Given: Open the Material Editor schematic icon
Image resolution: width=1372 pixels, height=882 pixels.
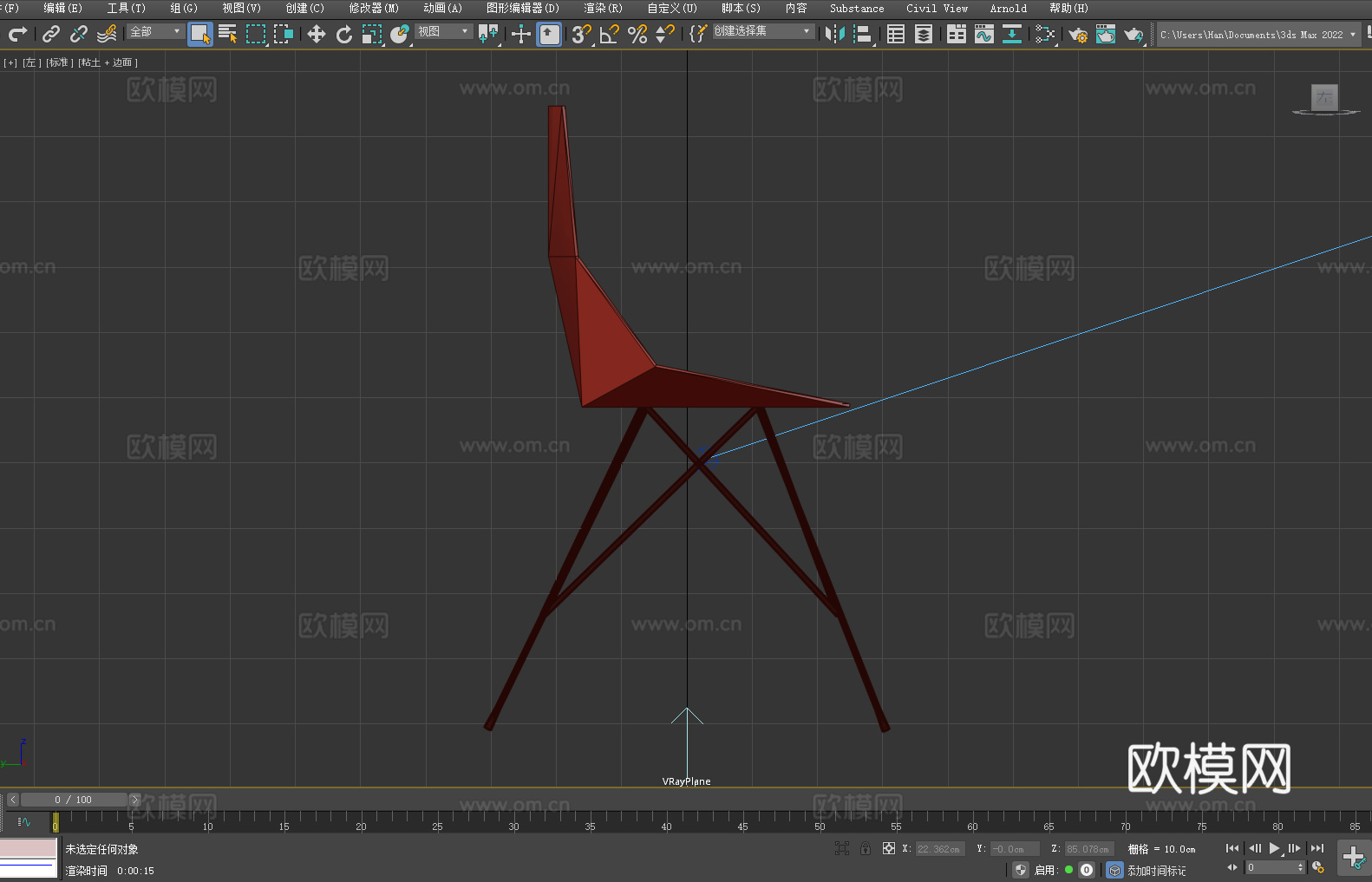Looking at the screenshot, I should click(1045, 34).
